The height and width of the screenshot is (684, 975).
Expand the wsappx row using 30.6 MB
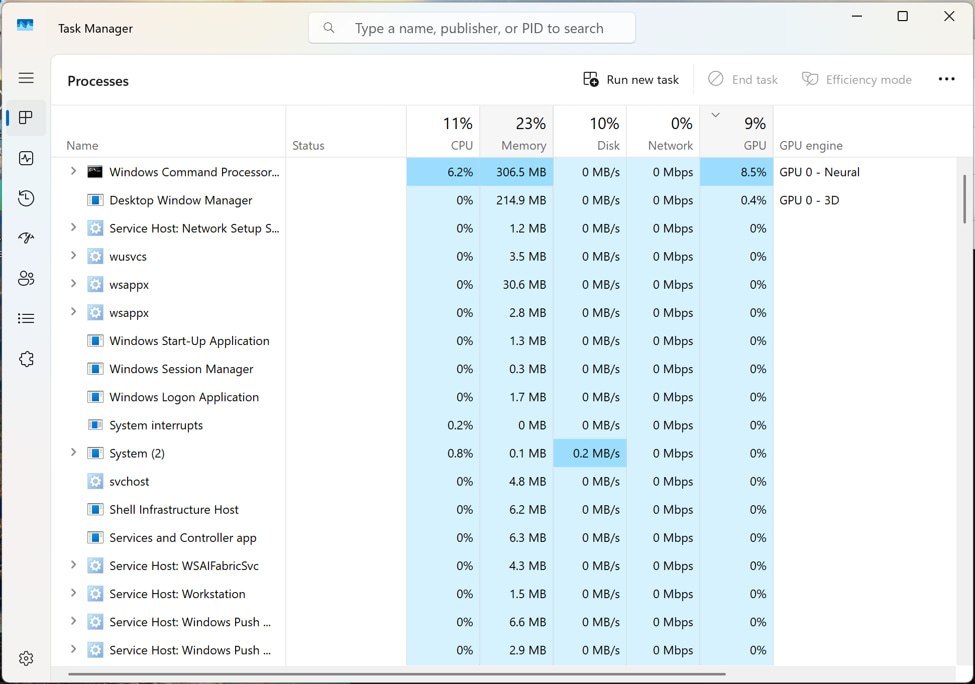(73, 284)
